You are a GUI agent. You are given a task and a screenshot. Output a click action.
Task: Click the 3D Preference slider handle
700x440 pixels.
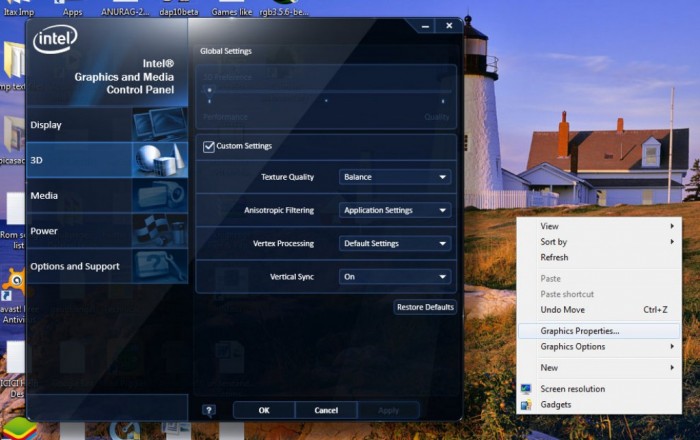click(x=209, y=91)
